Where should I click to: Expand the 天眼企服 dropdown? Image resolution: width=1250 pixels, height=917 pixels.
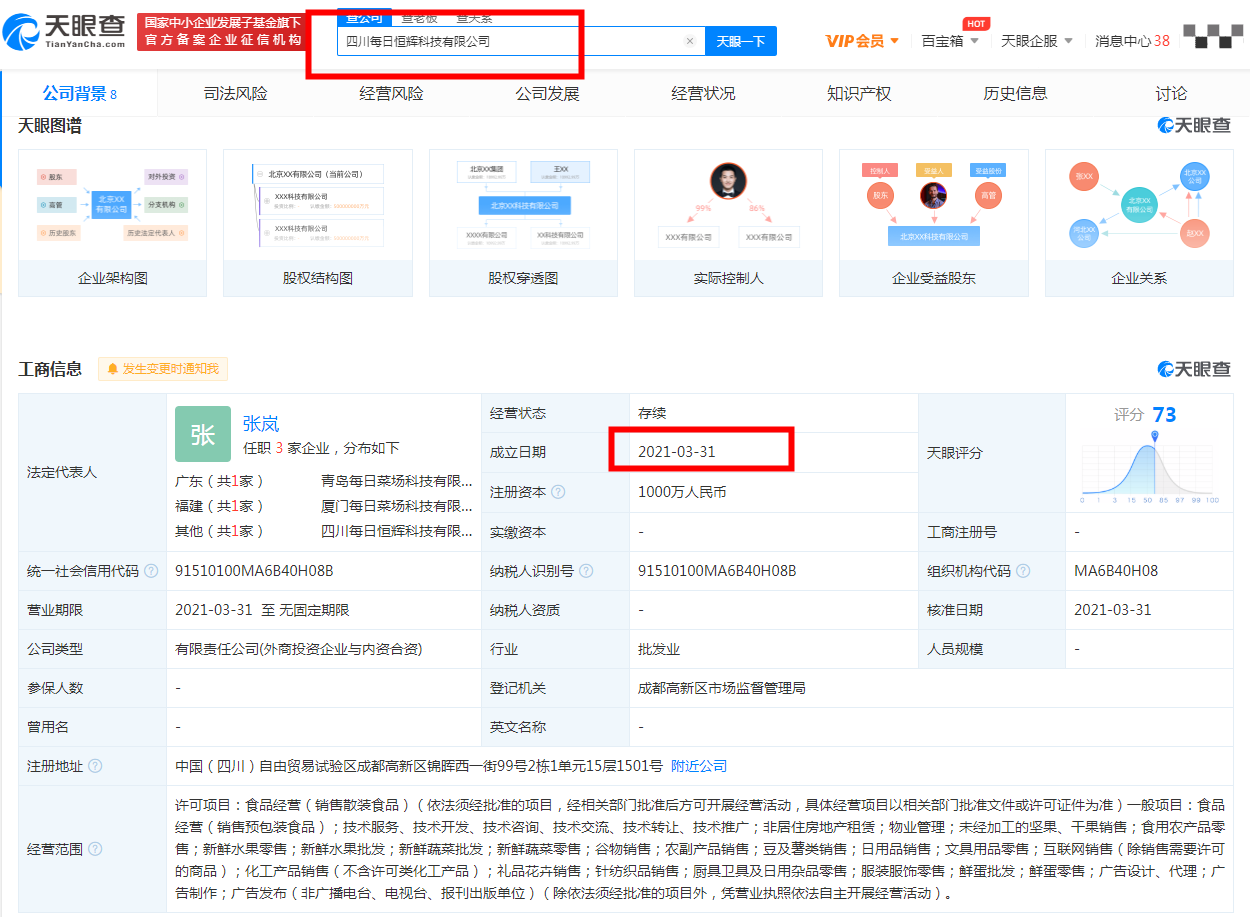tap(1036, 41)
